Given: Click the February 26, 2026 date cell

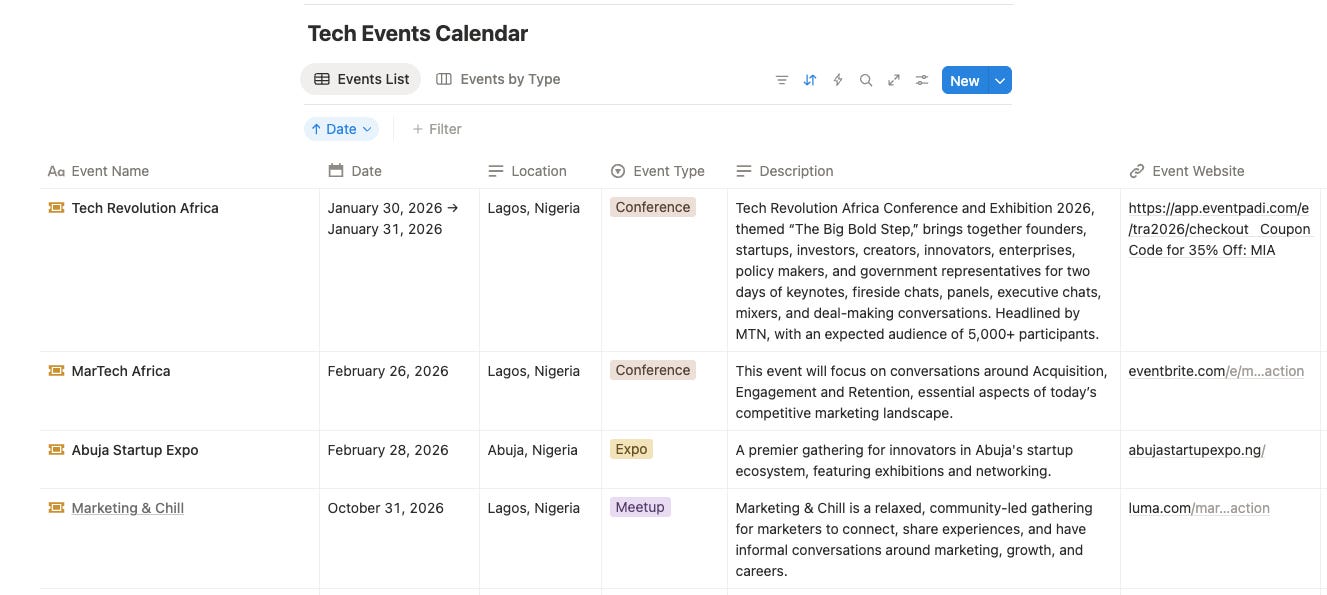Looking at the screenshot, I should pyautogui.click(x=388, y=371).
